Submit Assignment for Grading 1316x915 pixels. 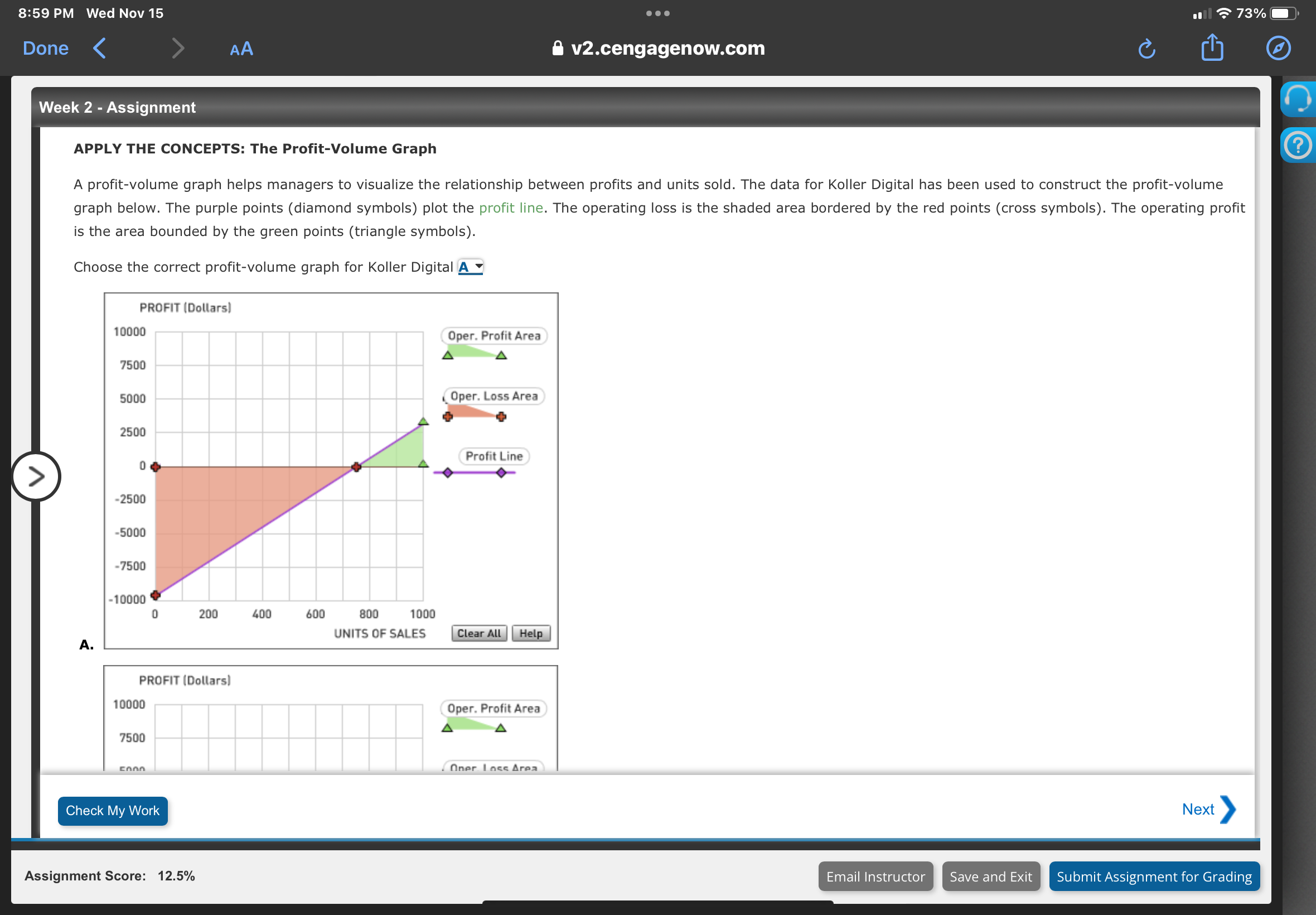click(x=1154, y=876)
